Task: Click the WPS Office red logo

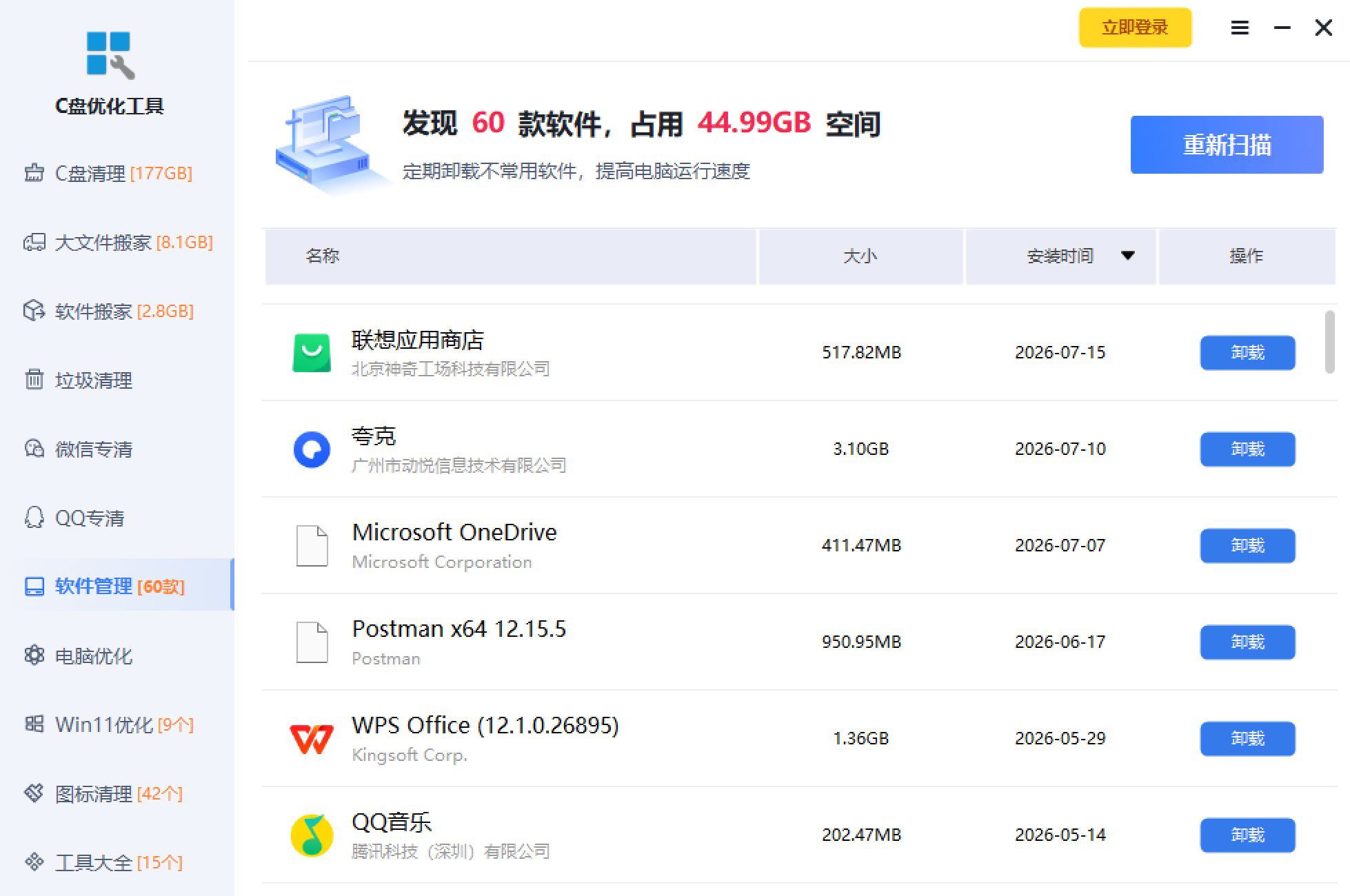Action: [312, 739]
